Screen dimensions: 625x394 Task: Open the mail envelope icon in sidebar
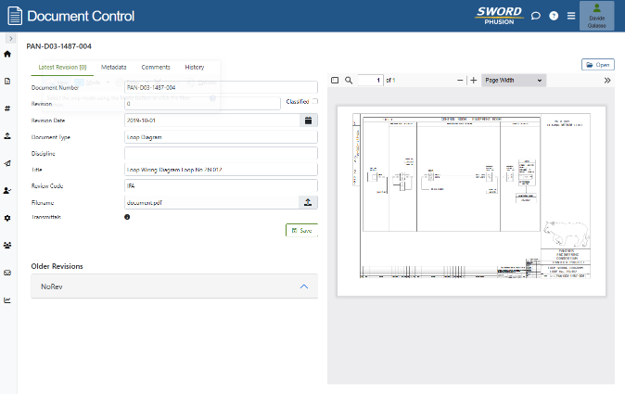(x=7, y=273)
